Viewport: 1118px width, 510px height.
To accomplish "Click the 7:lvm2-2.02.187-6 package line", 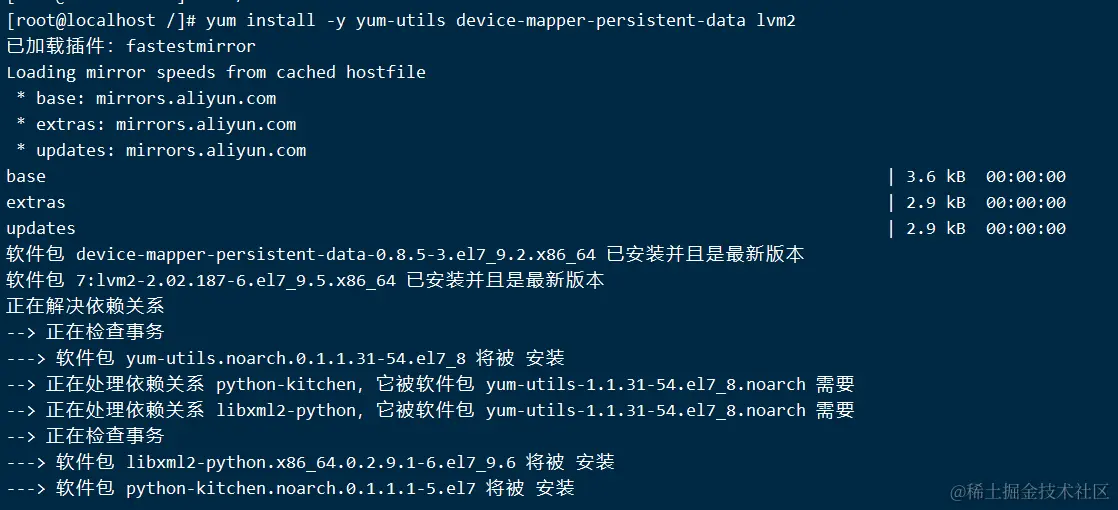I will (305, 280).
